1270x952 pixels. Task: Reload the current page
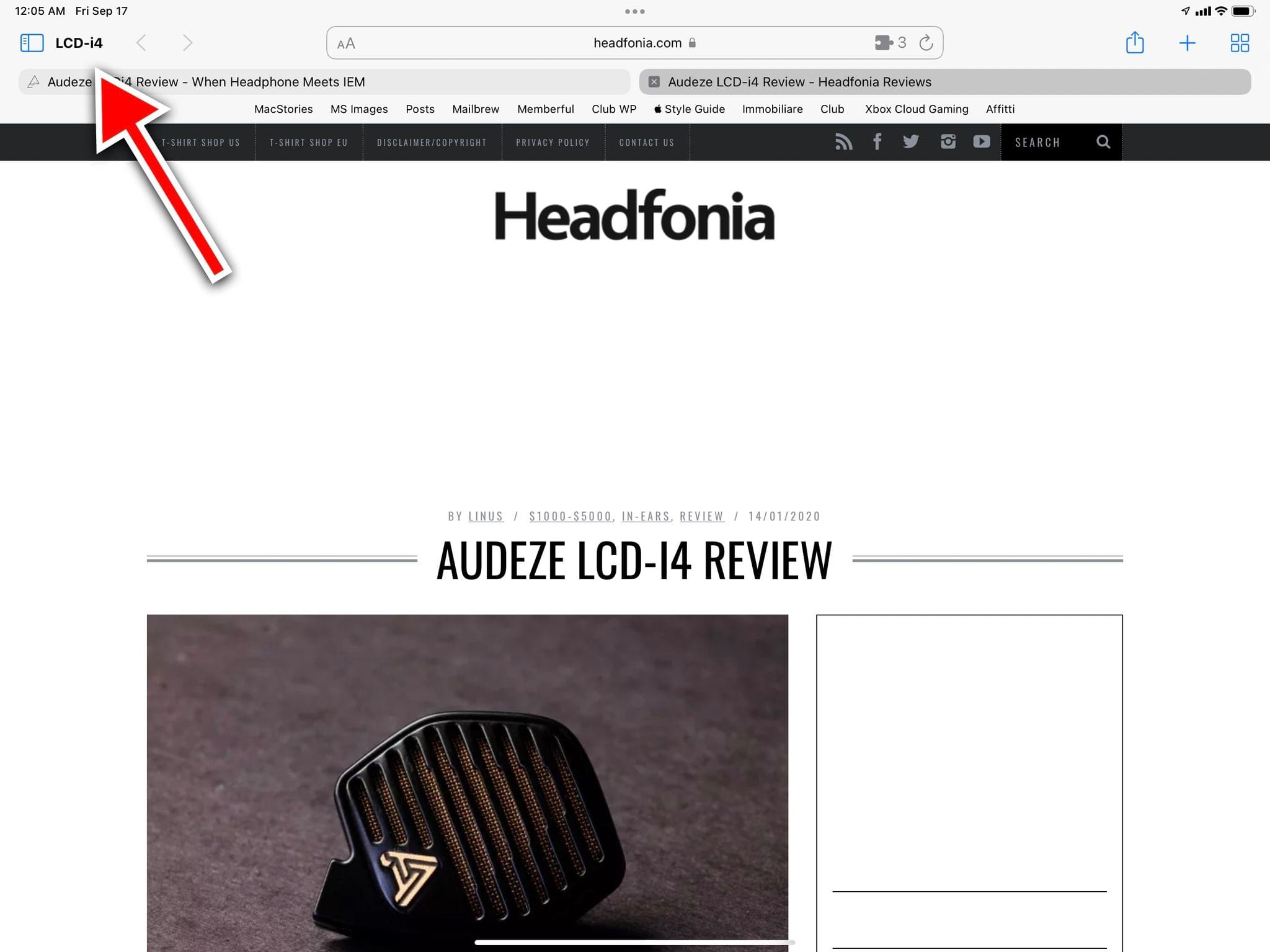tap(925, 42)
